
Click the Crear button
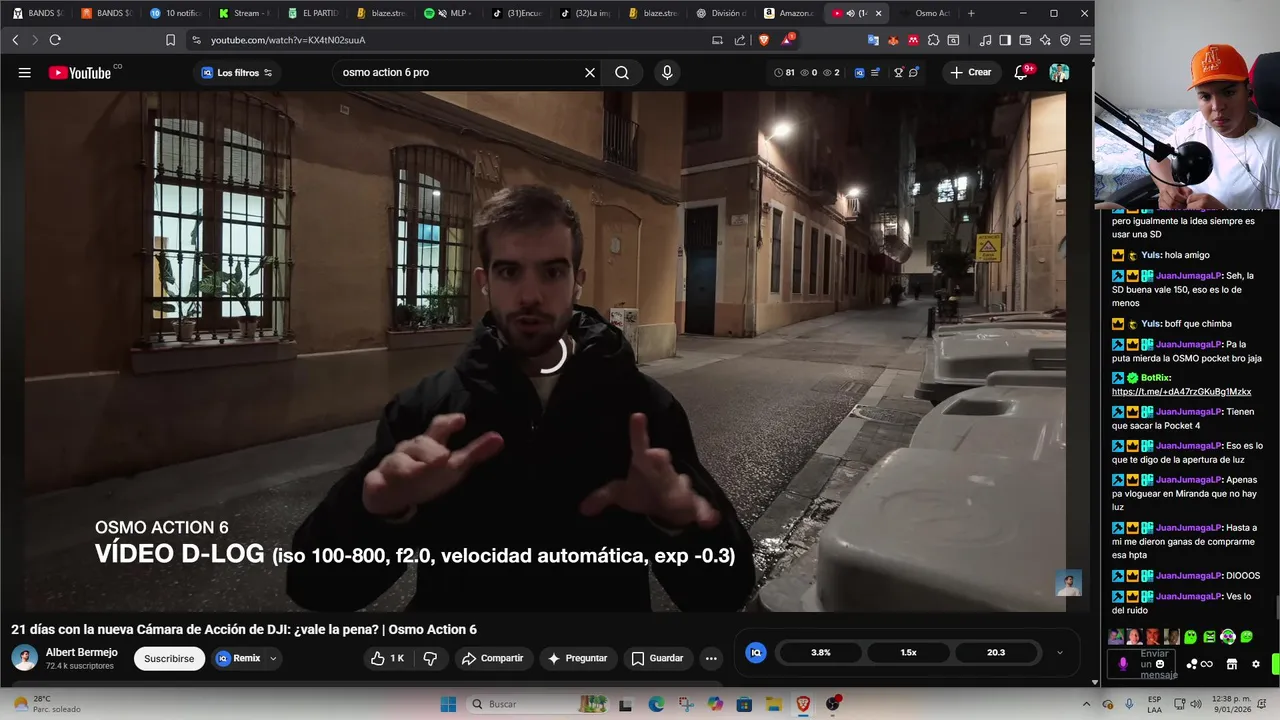pos(970,72)
